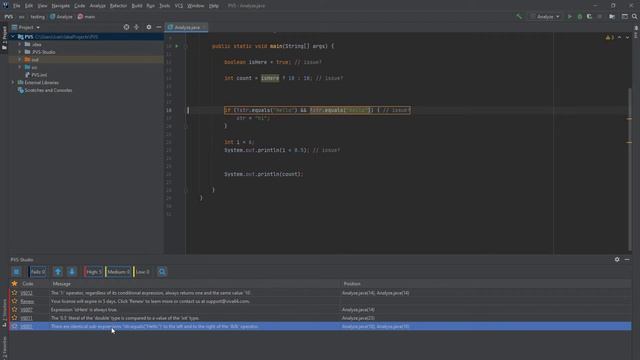
Task: Click the run anything window icon
Action: coord(625,17)
